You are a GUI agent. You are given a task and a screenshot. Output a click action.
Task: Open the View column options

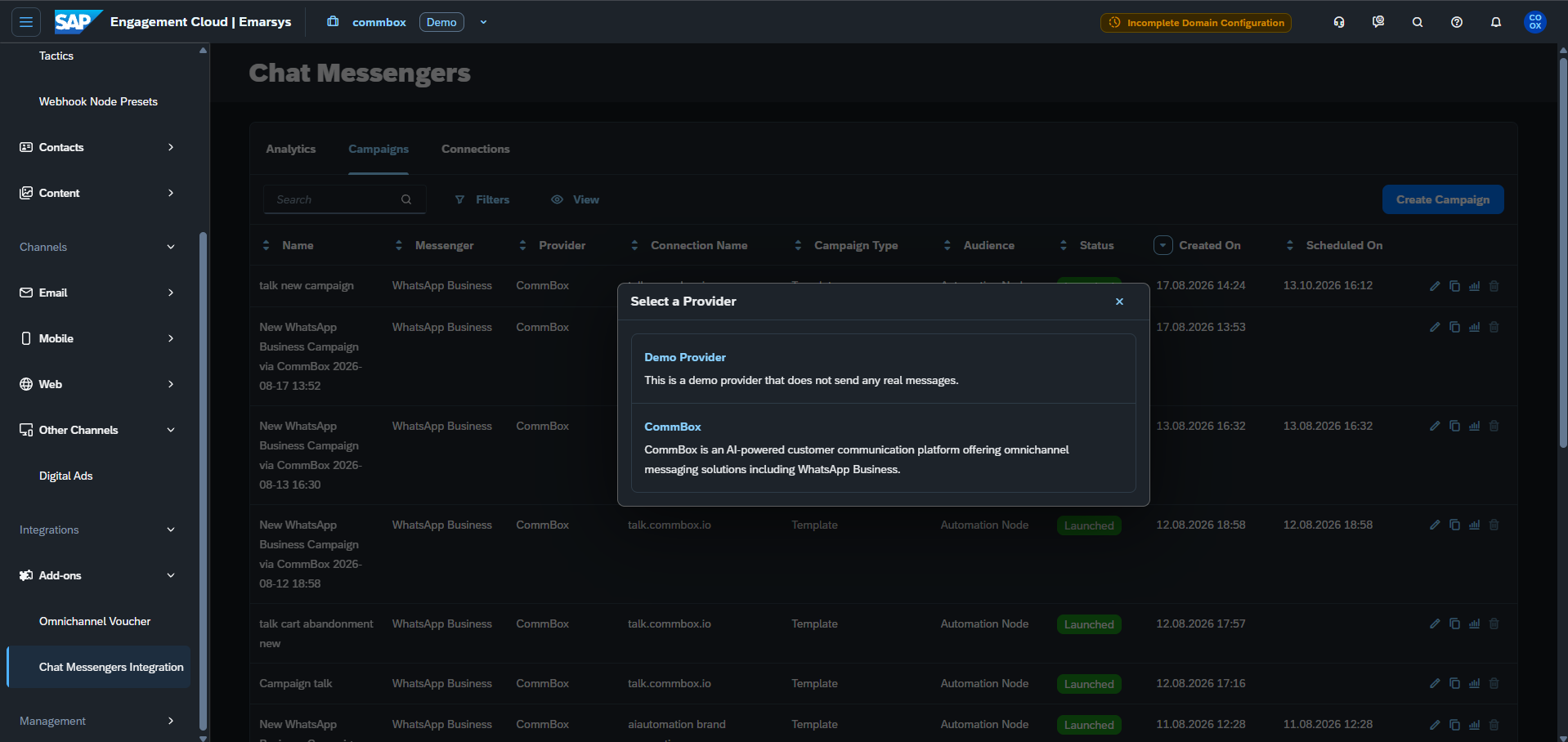pyautogui.click(x=576, y=199)
